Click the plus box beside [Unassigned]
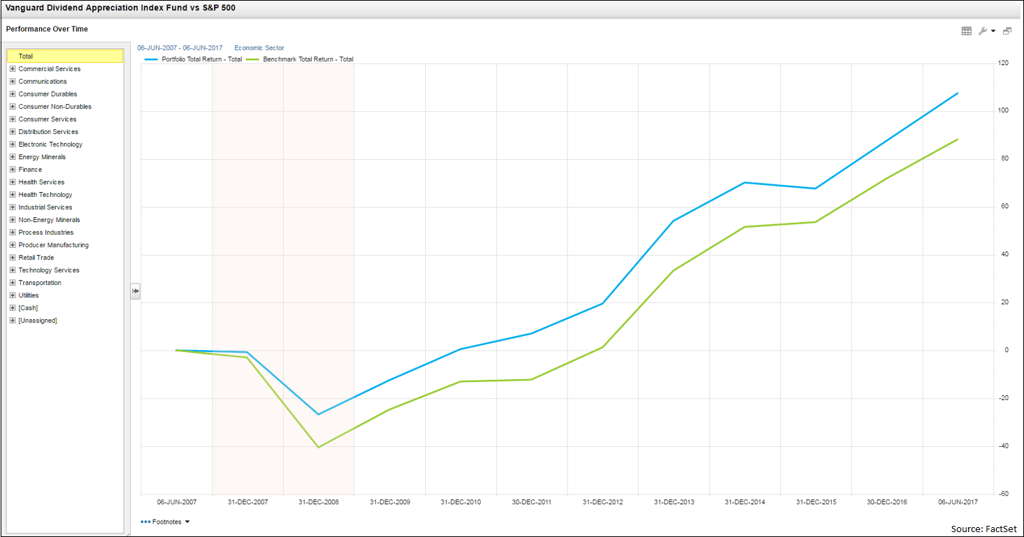Image resolution: width=1024 pixels, height=537 pixels. [x=12, y=320]
